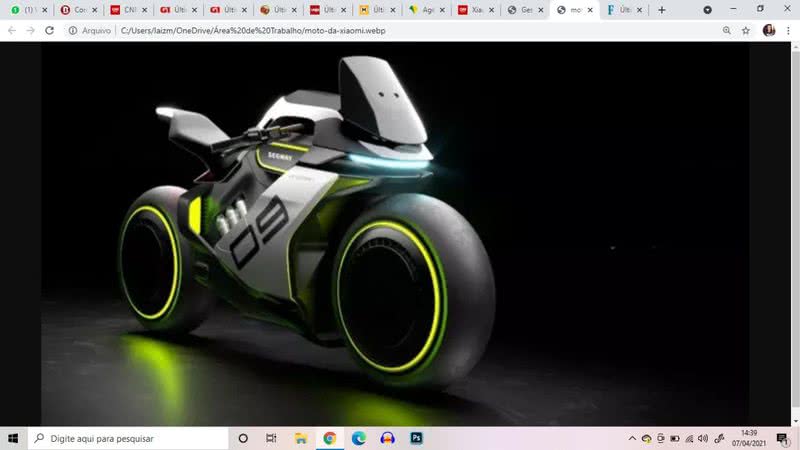Go forward to next page
The height and width of the screenshot is (450, 800).
31,31
